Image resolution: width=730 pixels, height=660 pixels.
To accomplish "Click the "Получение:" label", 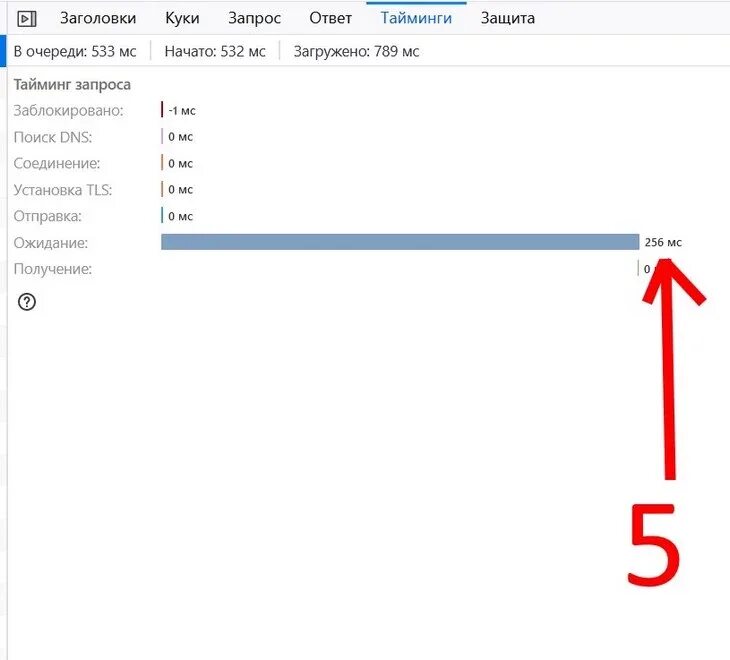I will 53,269.
